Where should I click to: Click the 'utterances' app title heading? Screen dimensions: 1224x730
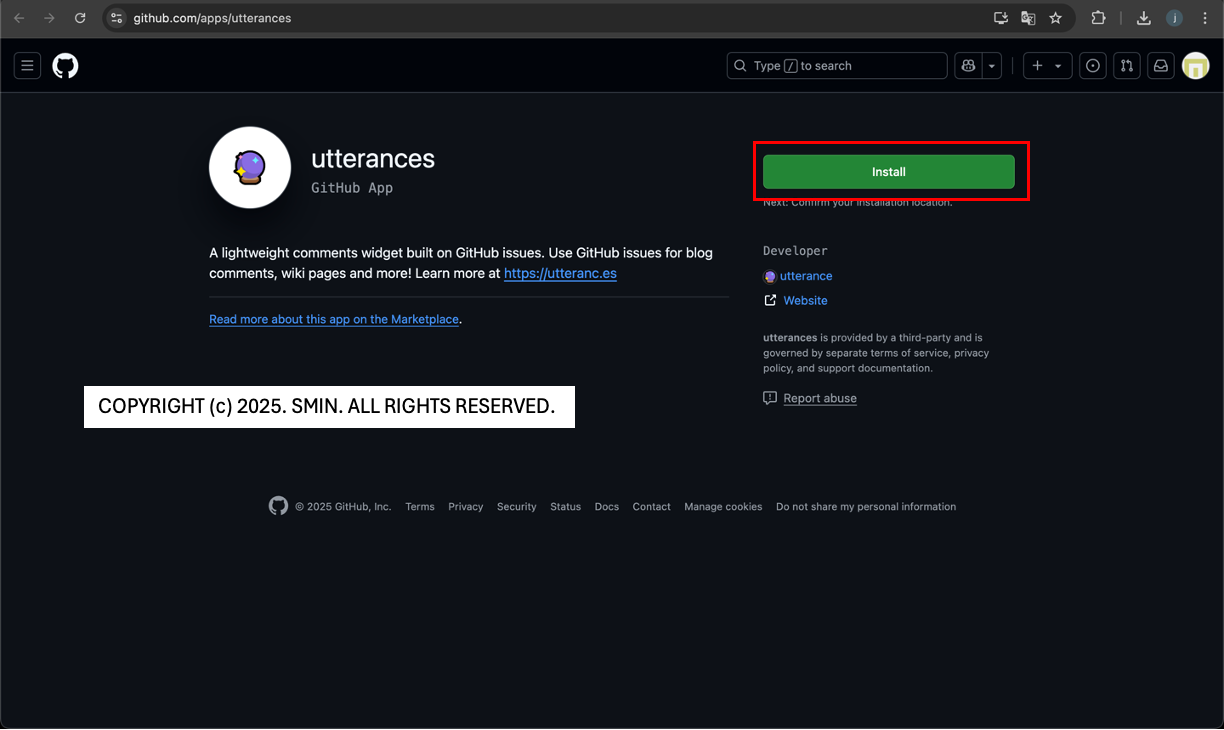tap(373, 159)
